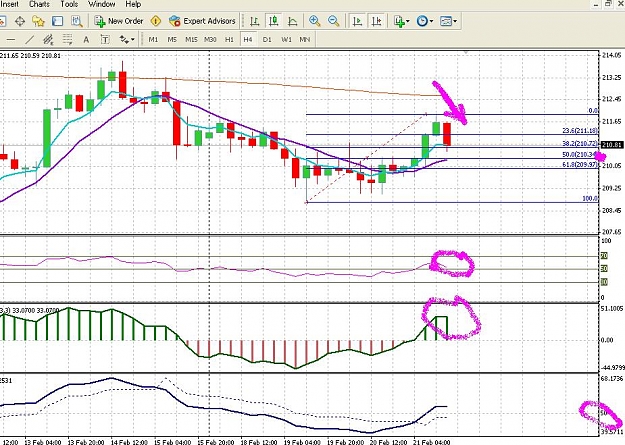Launch MetaEditor via yellow diamond icon
625x445 pixels.
pyautogui.click(x=156, y=21)
